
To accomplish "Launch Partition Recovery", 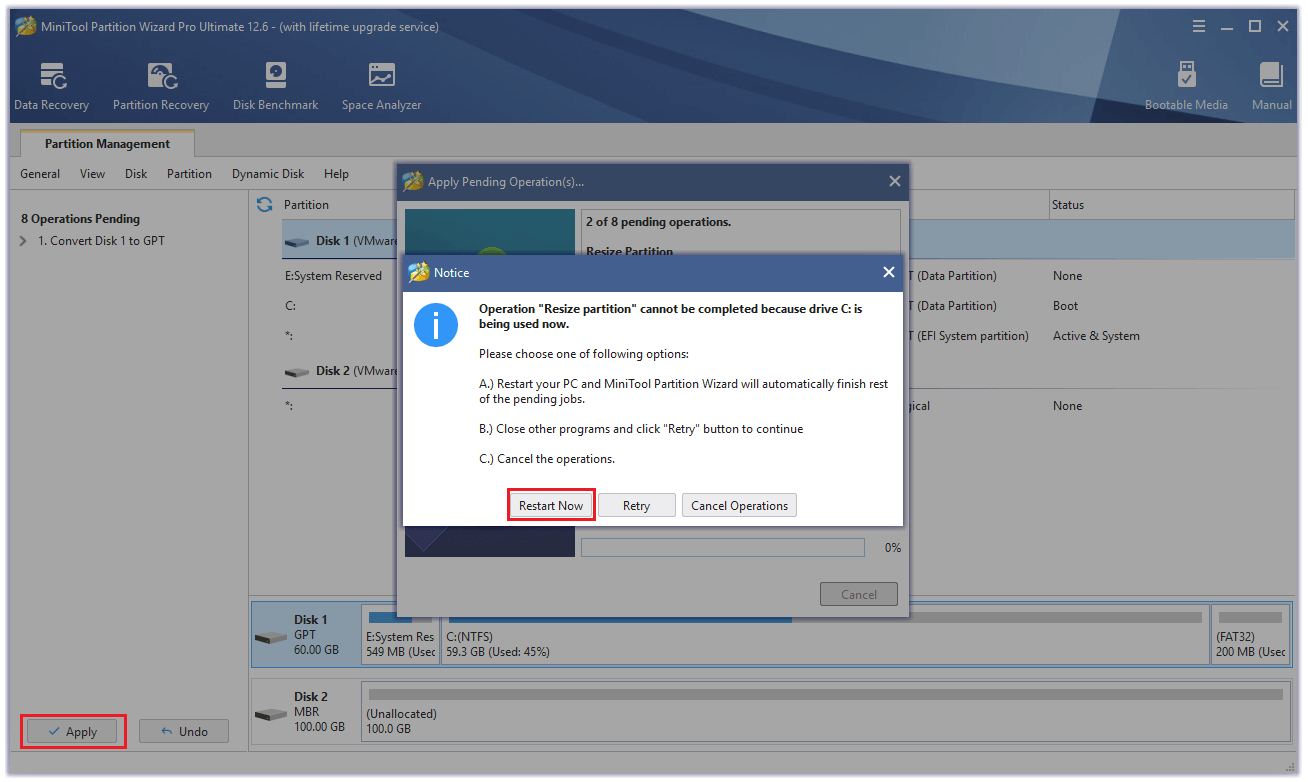I will pos(161,87).
